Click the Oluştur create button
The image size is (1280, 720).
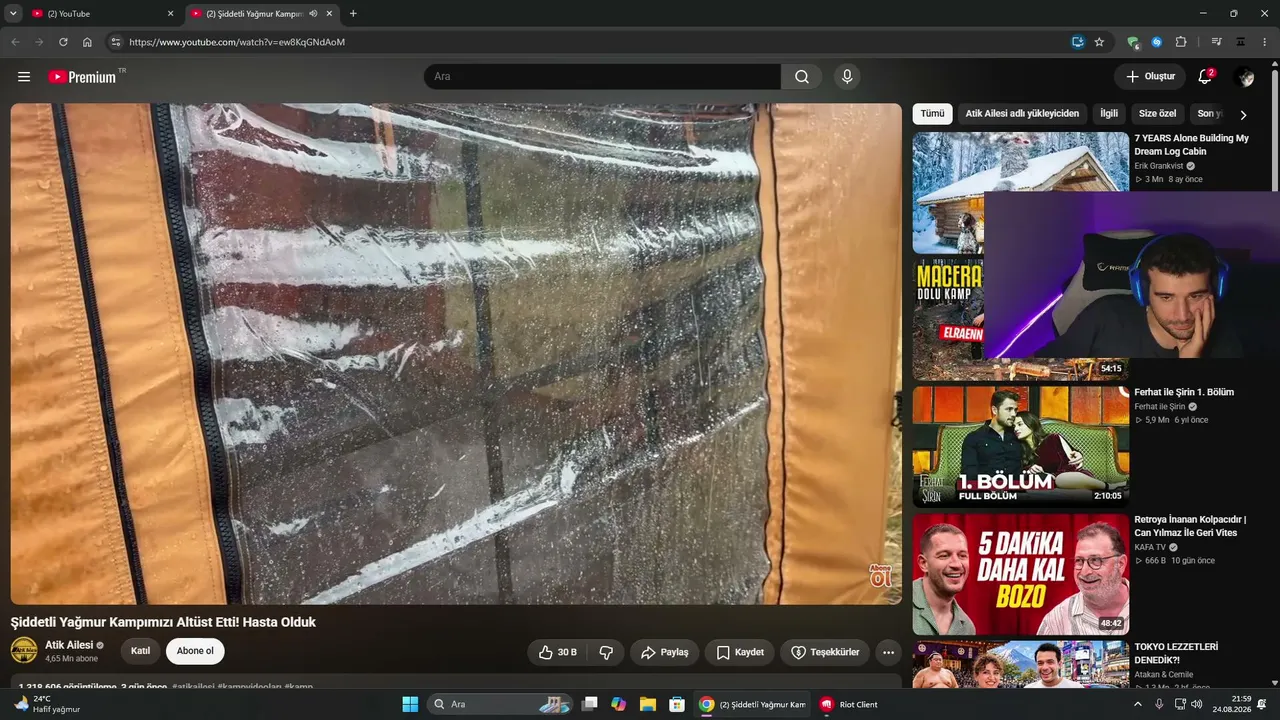coord(1150,77)
